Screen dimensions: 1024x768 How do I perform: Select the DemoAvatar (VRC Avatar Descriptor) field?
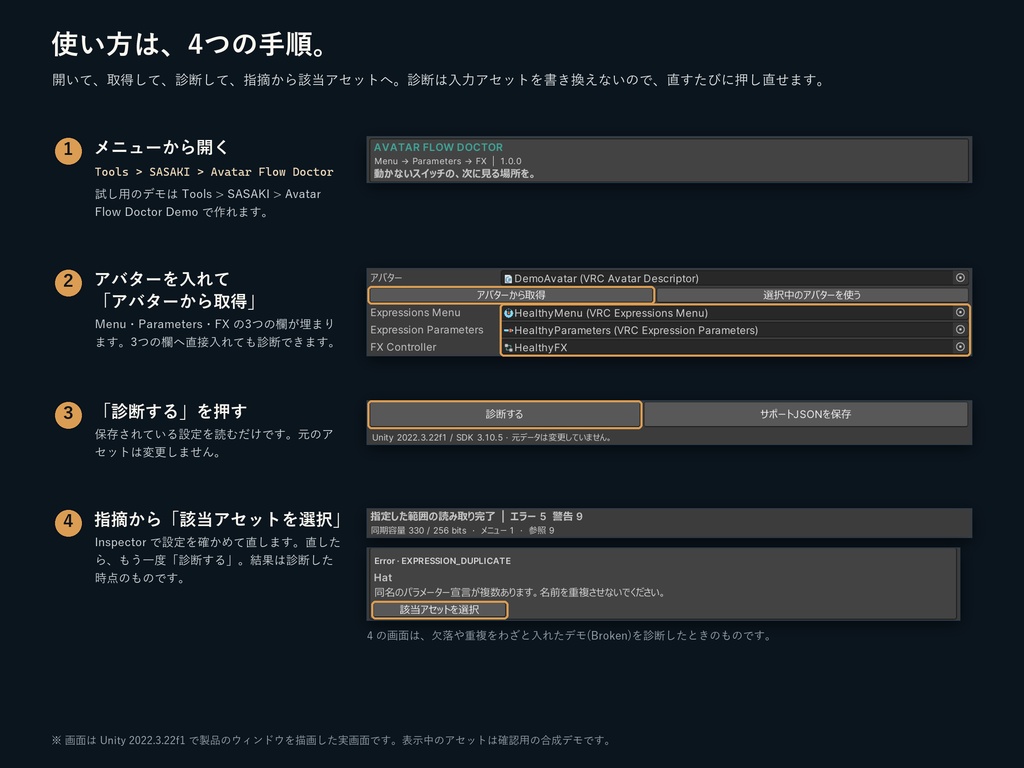733,278
